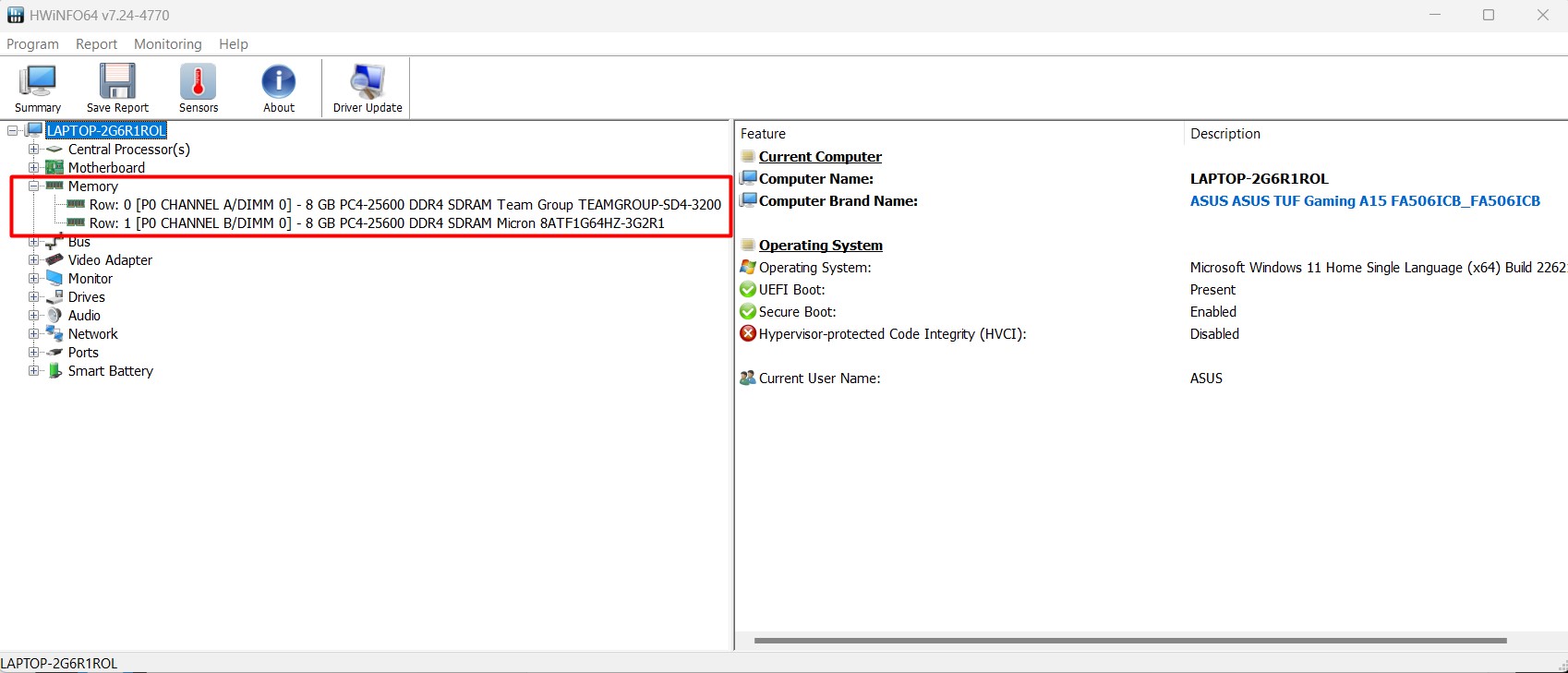Click the red X icon beside HVCI
The image size is (1568, 673).
[x=748, y=333]
